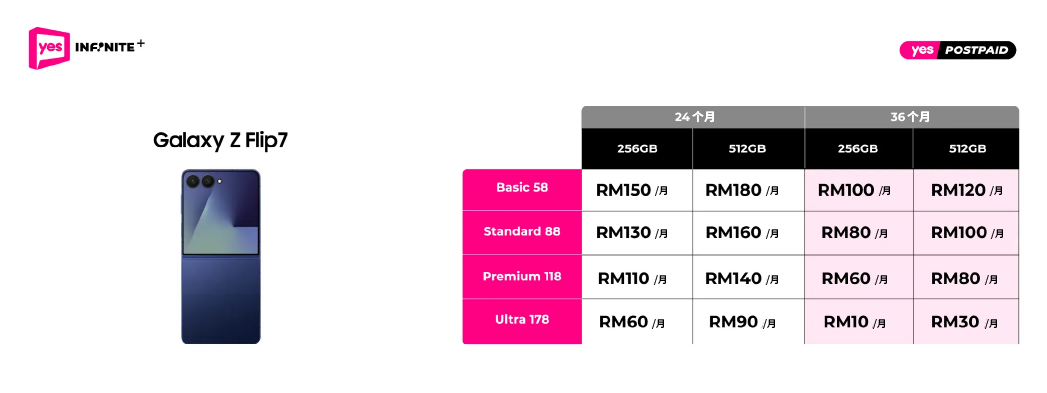Click the Infinite+ wordmark
Screen dimensions: 1047x393
coord(110,47)
